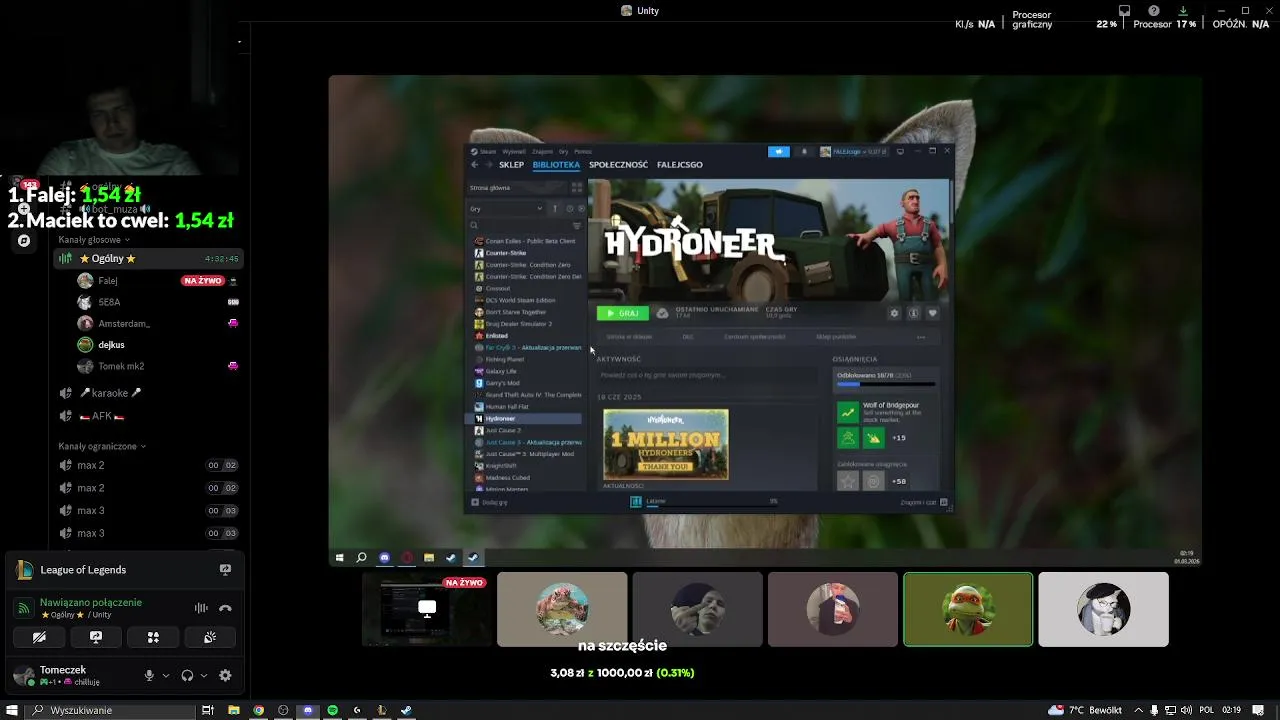
Task: Turn on camera in Discord voice panel
Action: coord(39,637)
